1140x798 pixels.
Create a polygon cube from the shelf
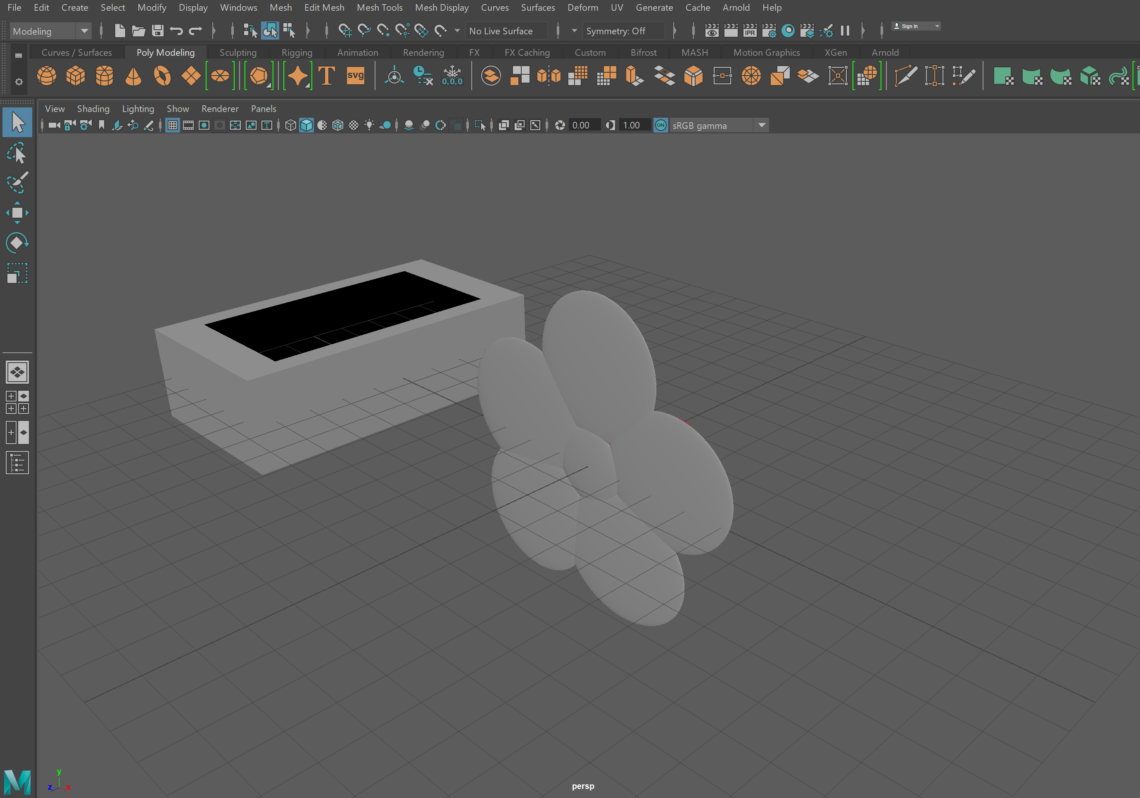[76, 76]
